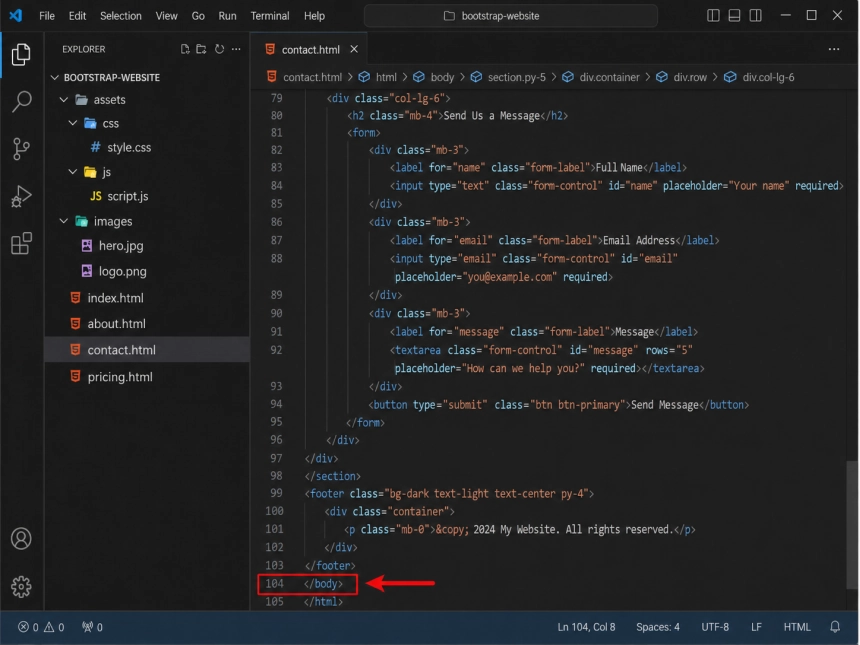This screenshot has height=645, width=860.
Task: Collapse the images folder
Action: (64, 221)
